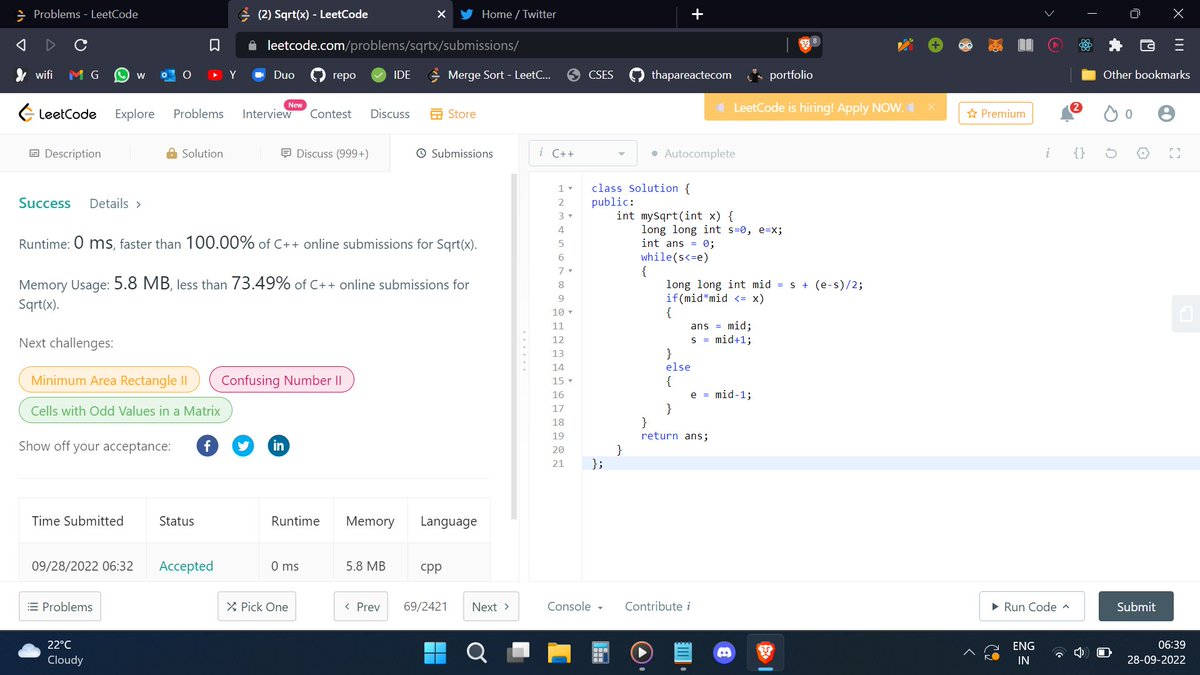
Task: Open the code editor info icon
Action: click(1047, 154)
